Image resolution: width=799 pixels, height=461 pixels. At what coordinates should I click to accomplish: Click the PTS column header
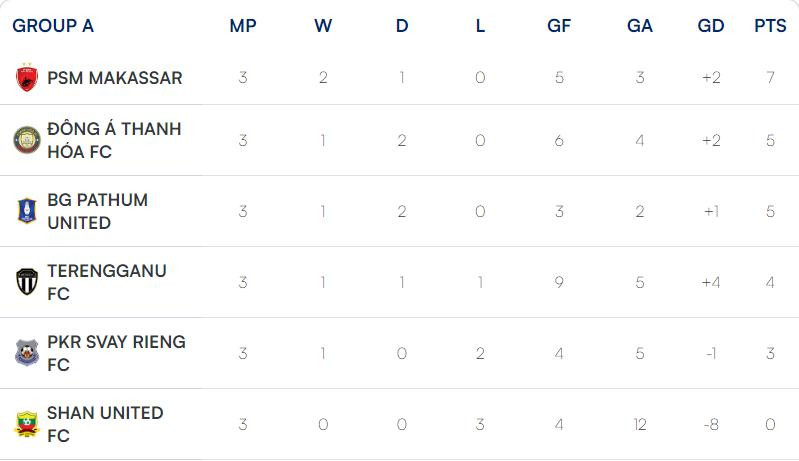770,26
